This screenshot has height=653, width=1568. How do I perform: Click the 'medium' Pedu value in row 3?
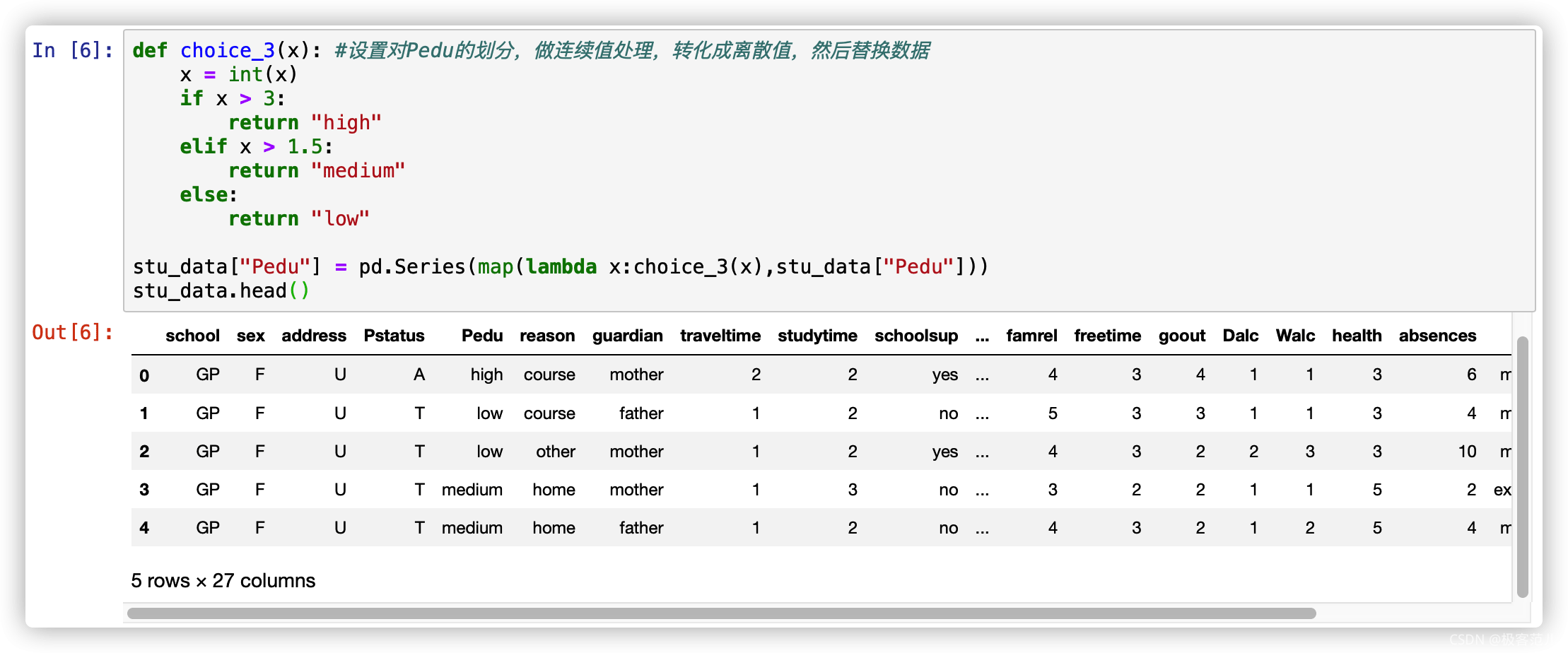(472, 490)
